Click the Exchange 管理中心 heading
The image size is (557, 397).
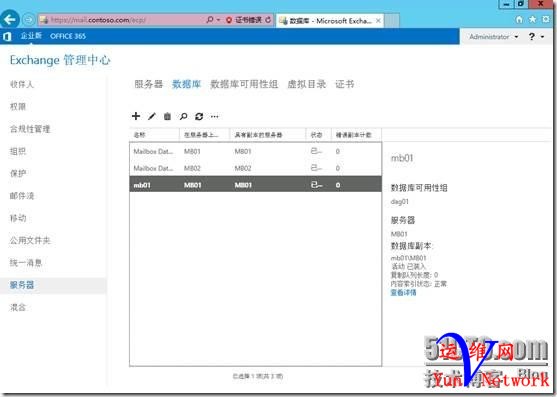pyautogui.click(x=60, y=60)
